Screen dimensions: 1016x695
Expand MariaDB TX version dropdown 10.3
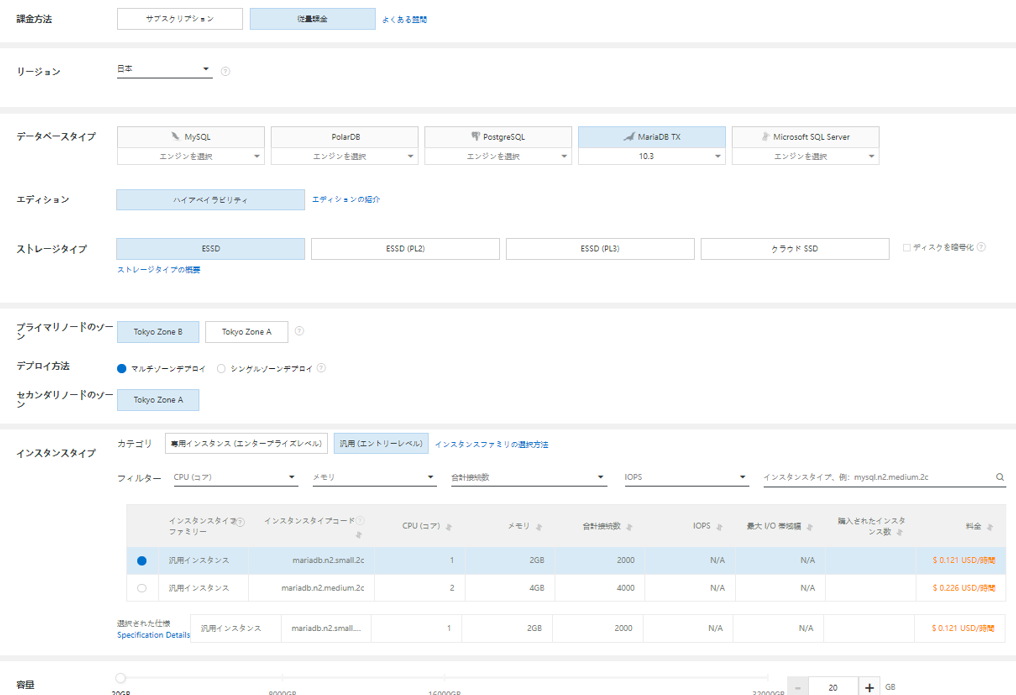point(652,156)
